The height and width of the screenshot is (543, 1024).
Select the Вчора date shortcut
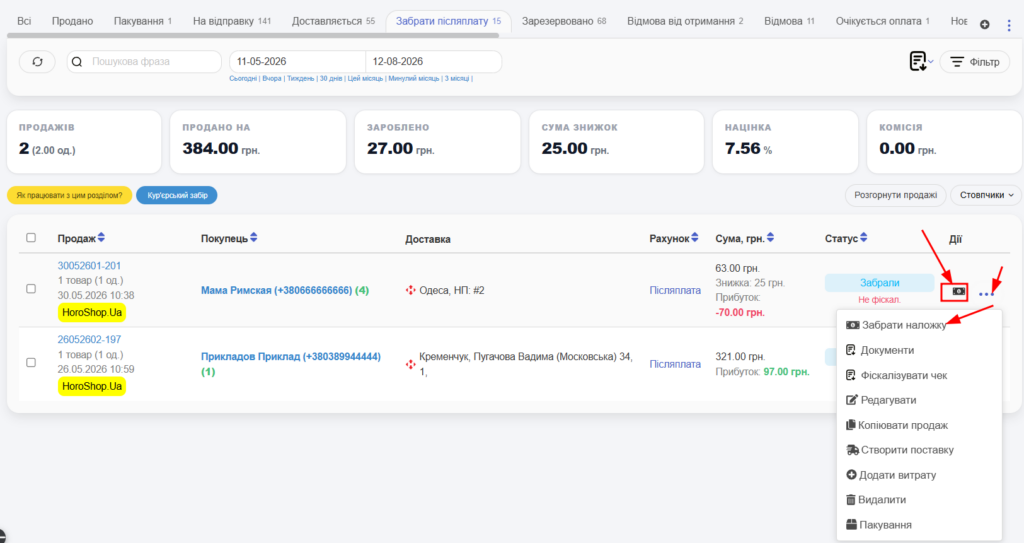pyautogui.click(x=272, y=78)
